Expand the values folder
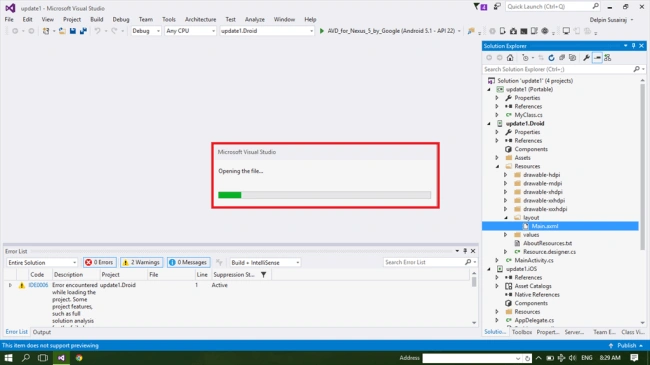The width and height of the screenshot is (650, 365). coord(505,235)
